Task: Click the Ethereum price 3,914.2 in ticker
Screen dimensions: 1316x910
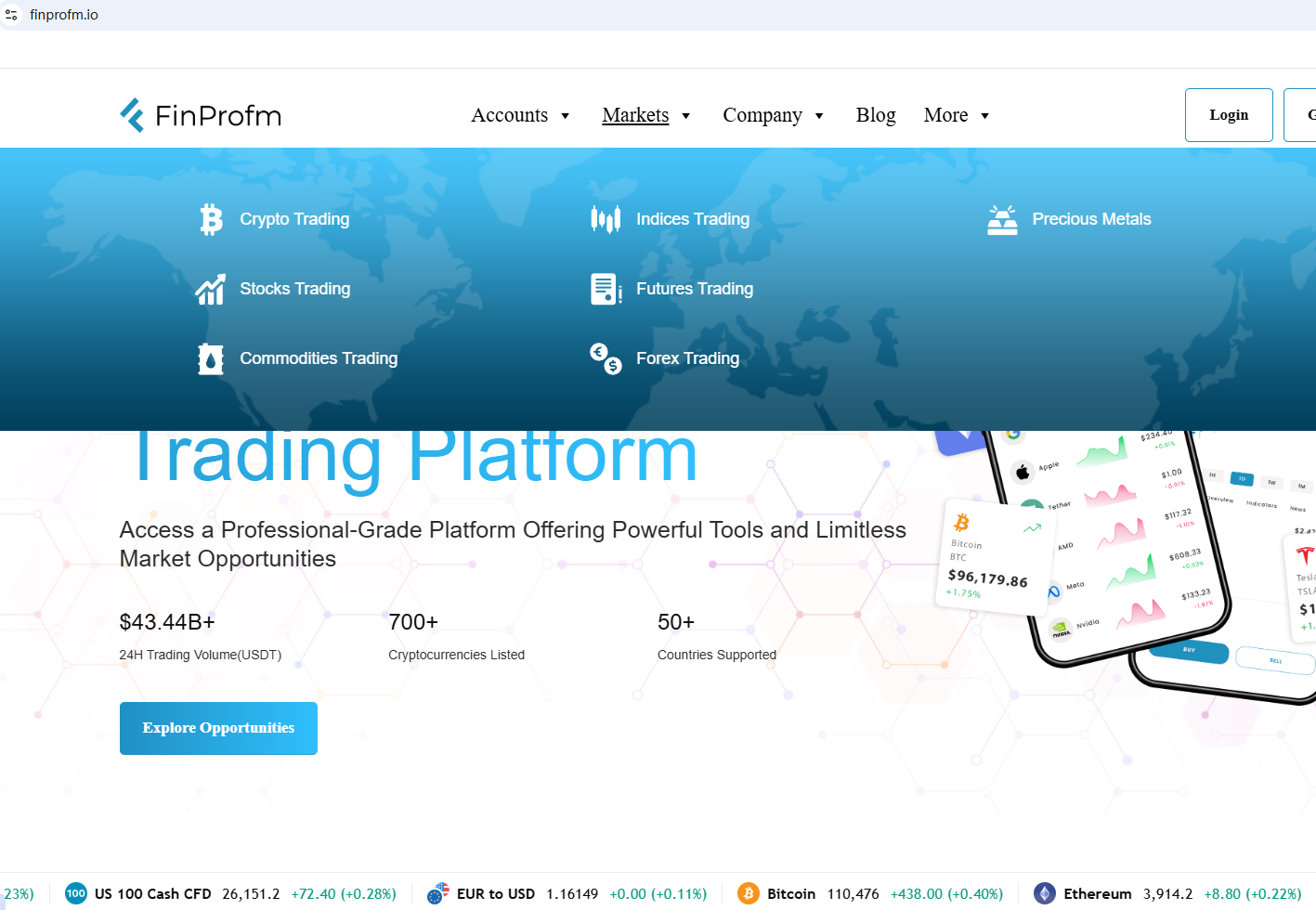Action: pos(1168,894)
